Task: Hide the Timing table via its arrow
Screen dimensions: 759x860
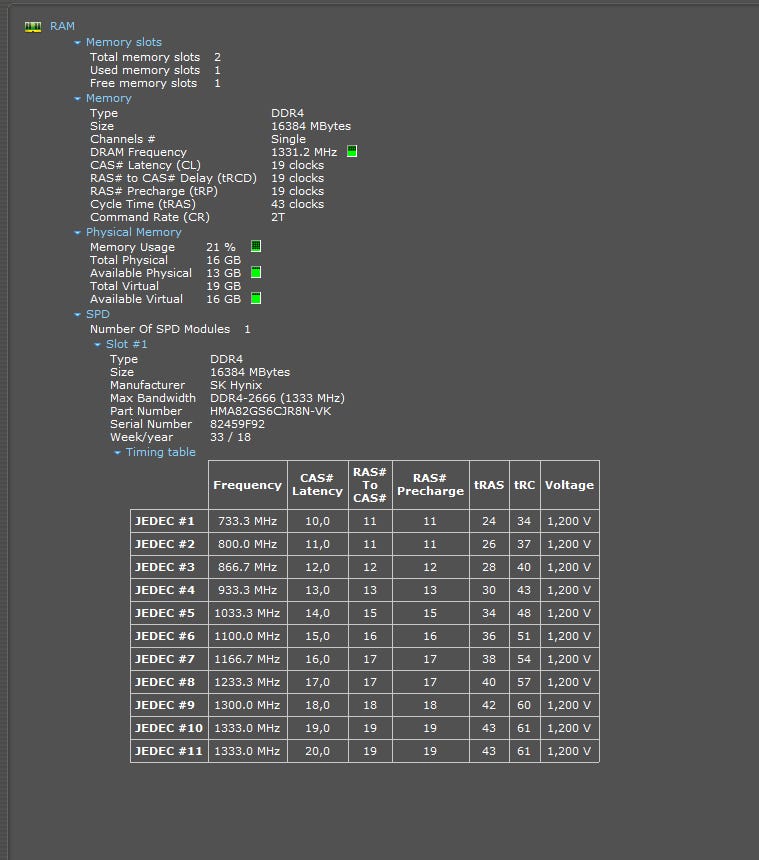Action: tap(117, 453)
